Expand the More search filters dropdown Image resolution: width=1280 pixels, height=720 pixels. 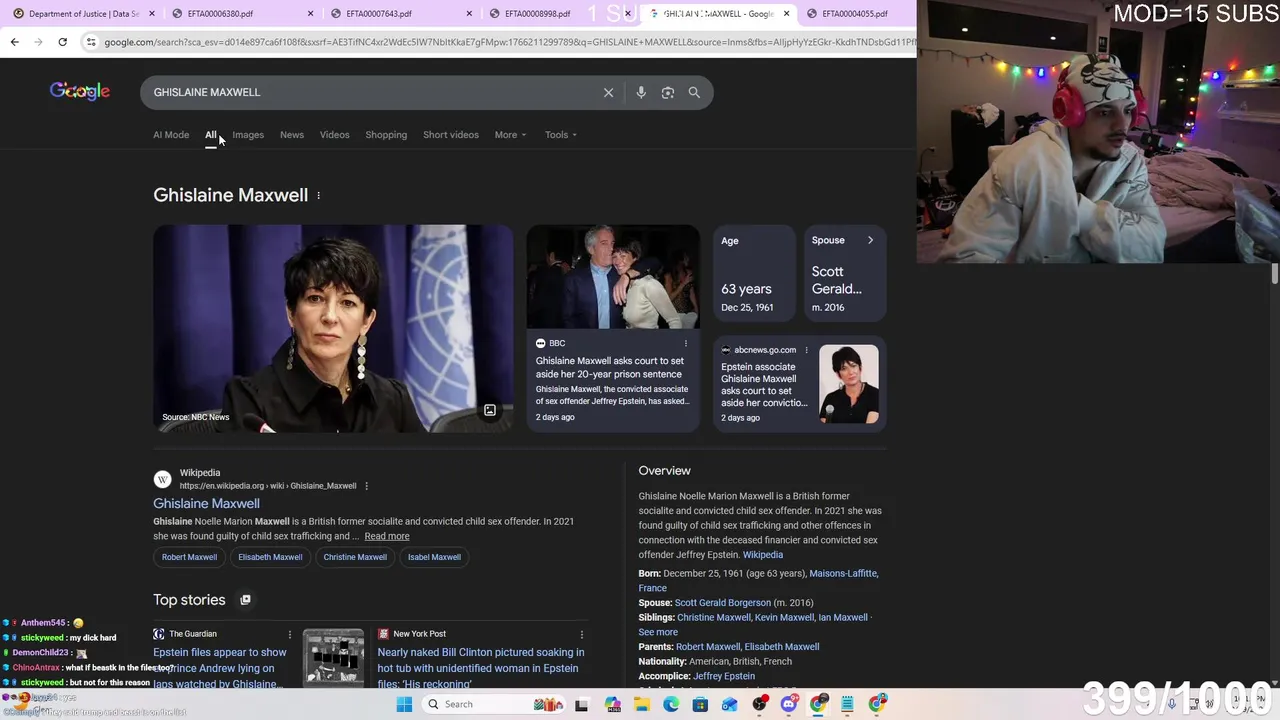tap(510, 135)
